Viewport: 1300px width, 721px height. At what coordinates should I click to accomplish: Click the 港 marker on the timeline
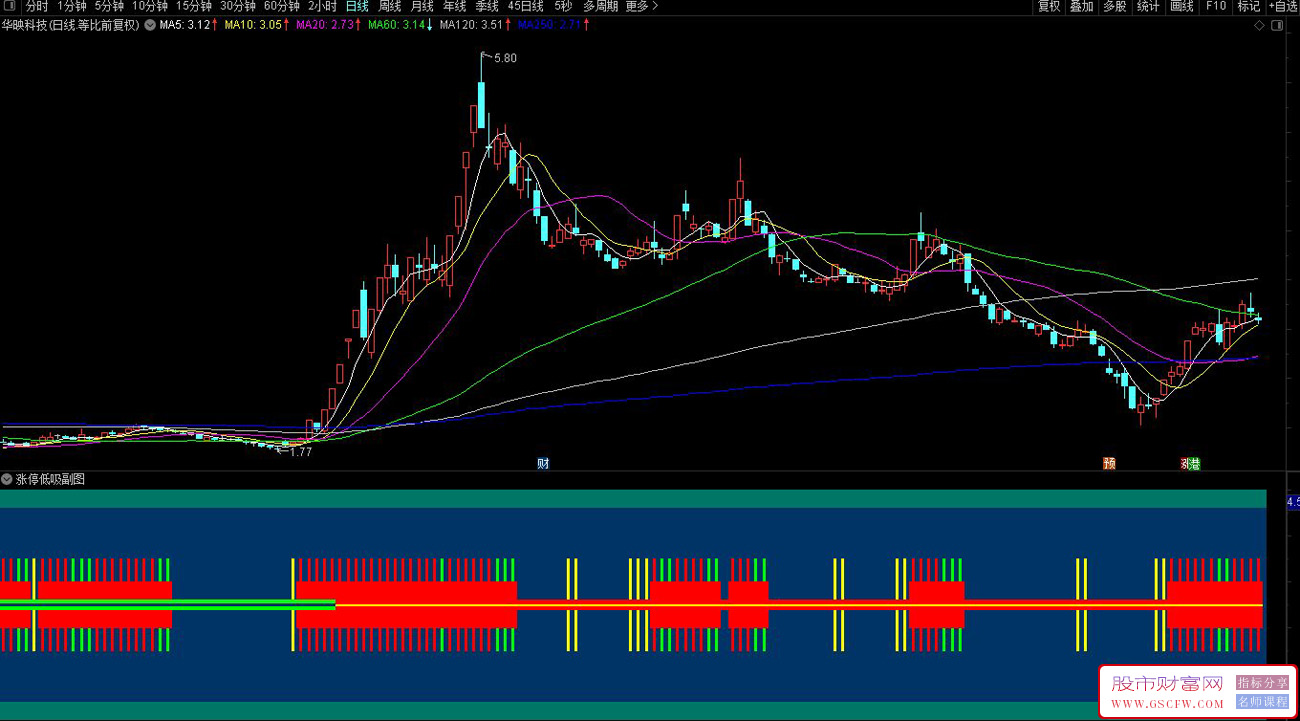(1195, 463)
